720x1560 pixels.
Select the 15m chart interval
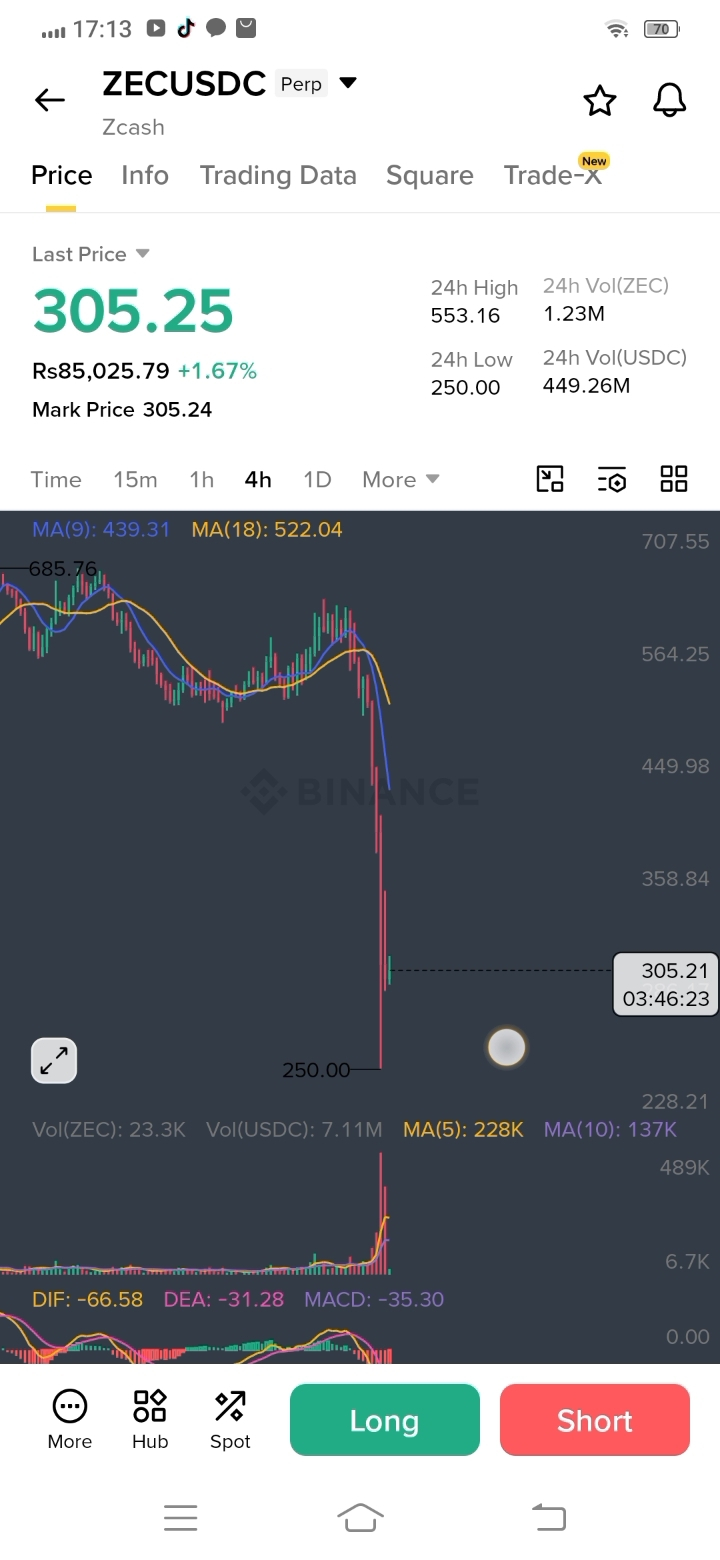pos(135,479)
